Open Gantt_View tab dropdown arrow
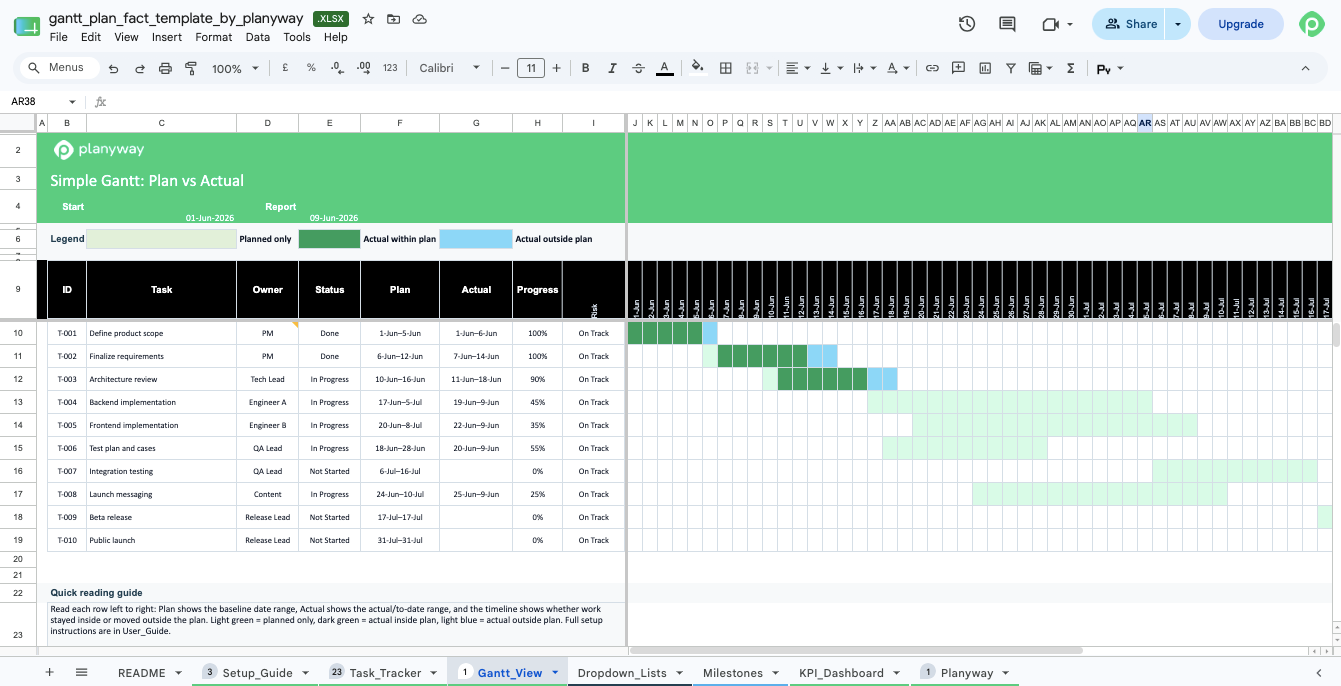The width and height of the screenshot is (1341, 686). click(555, 673)
